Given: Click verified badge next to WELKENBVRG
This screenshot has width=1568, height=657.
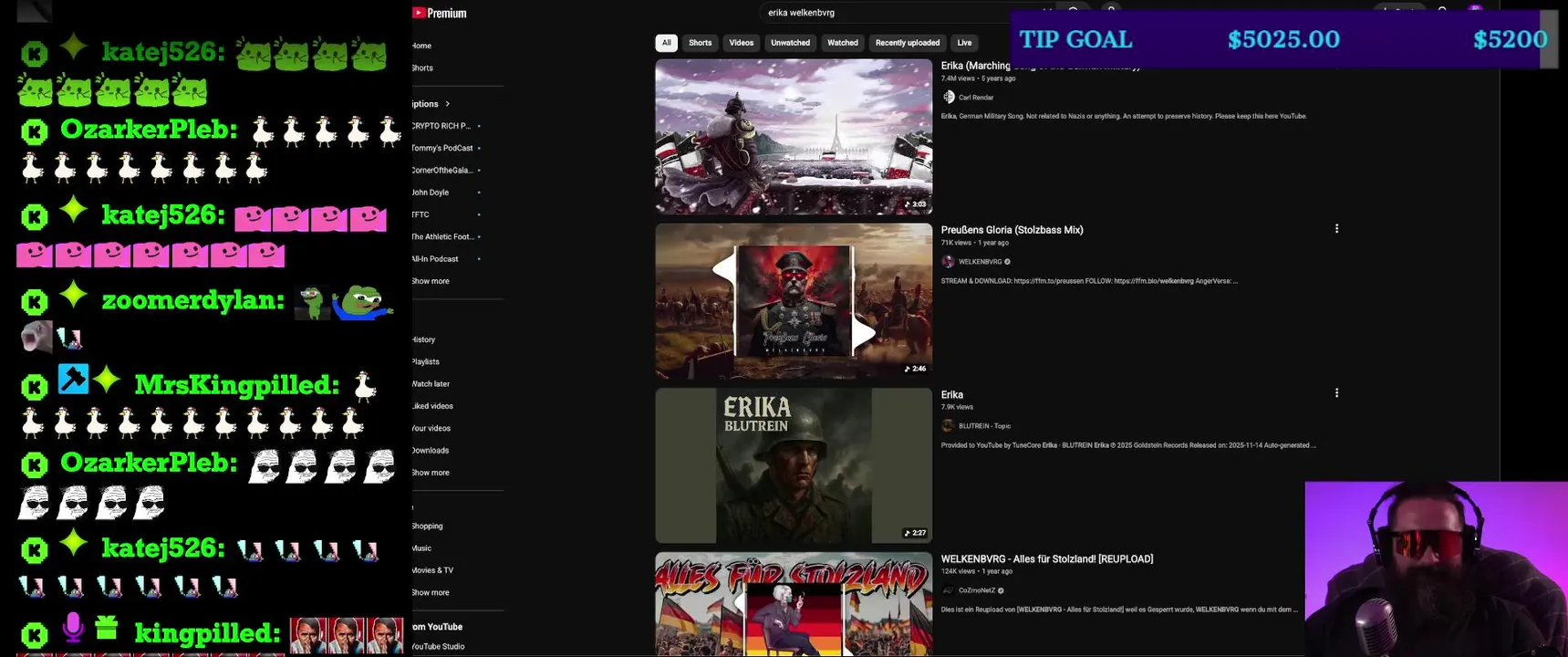Looking at the screenshot, I should [1007, 262].
